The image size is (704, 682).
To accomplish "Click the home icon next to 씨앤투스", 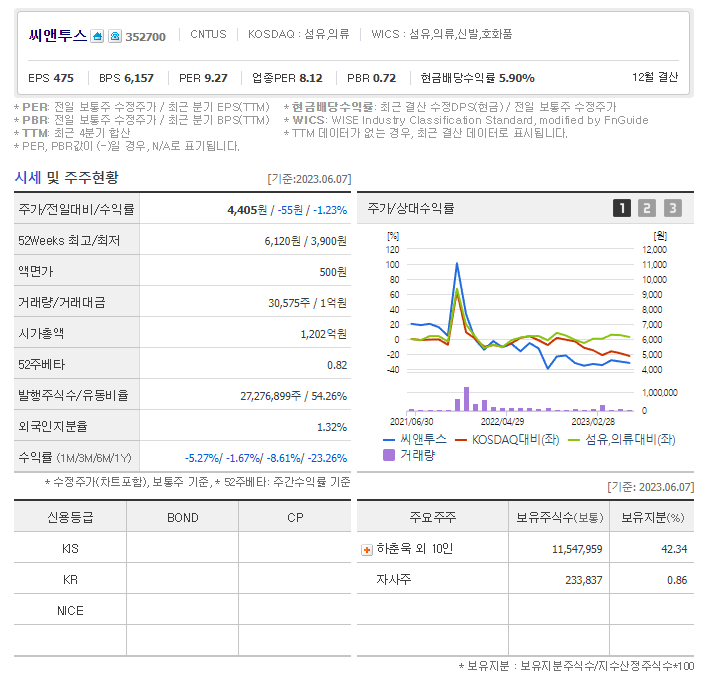I will [x=97, y=36].
